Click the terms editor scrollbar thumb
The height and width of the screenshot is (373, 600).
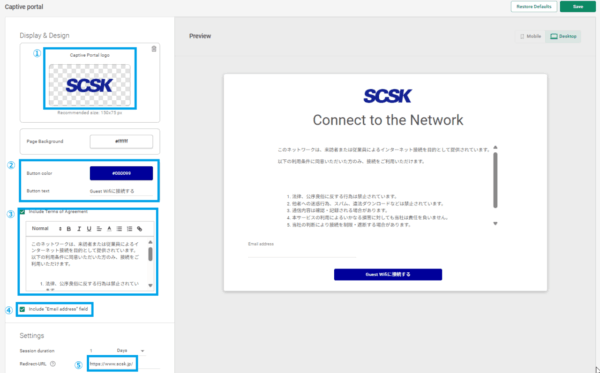150,254
